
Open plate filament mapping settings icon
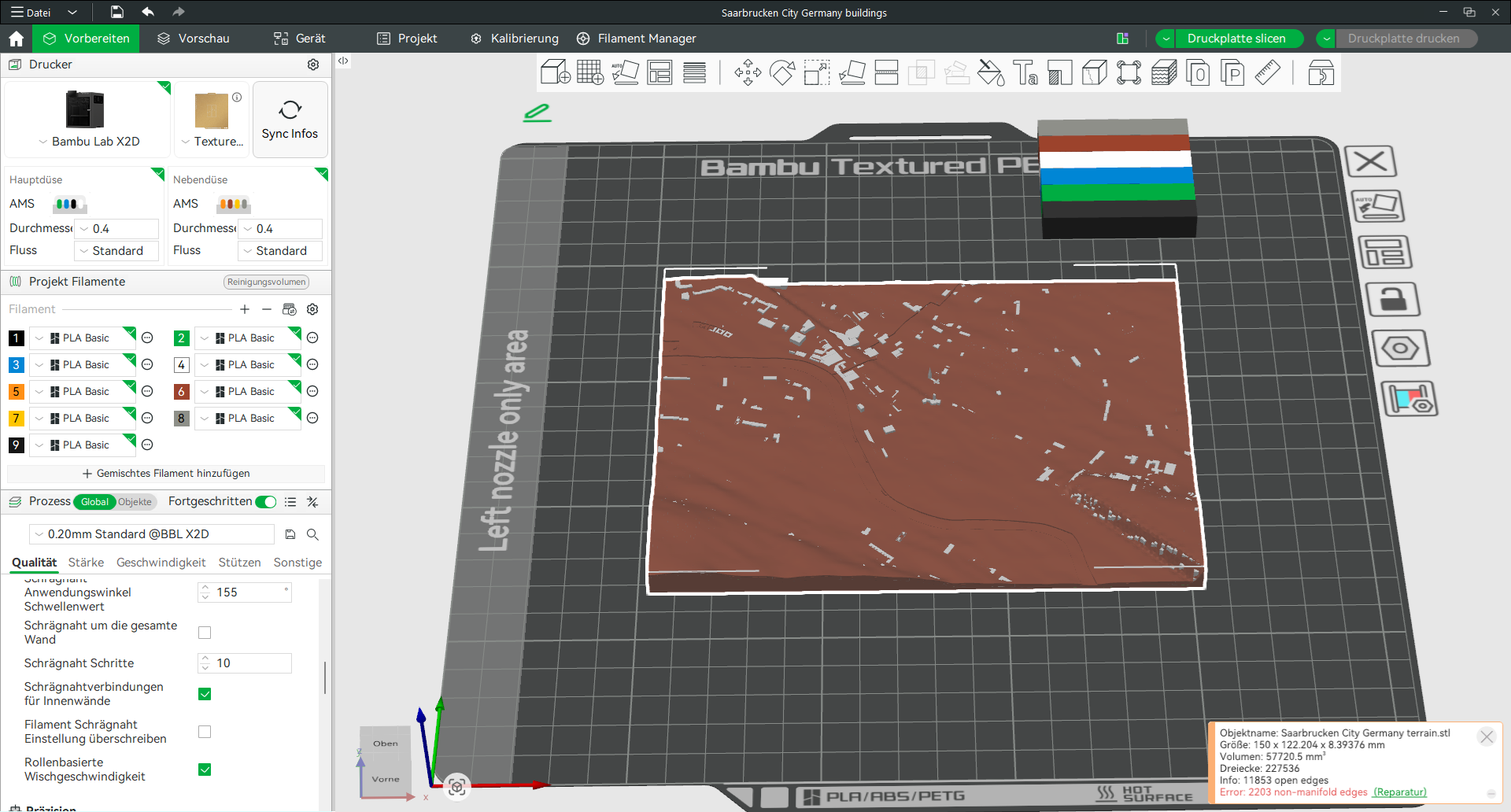(1409, 398)
